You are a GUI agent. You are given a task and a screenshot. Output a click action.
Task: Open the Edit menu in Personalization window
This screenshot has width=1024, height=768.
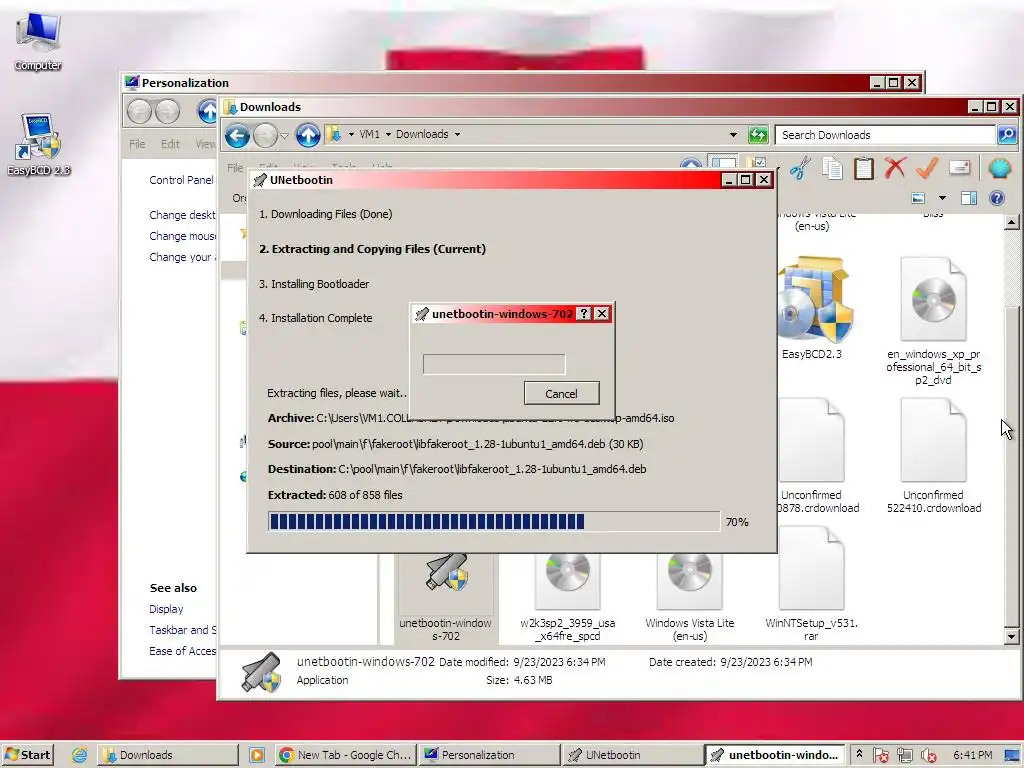coord(170,144)
